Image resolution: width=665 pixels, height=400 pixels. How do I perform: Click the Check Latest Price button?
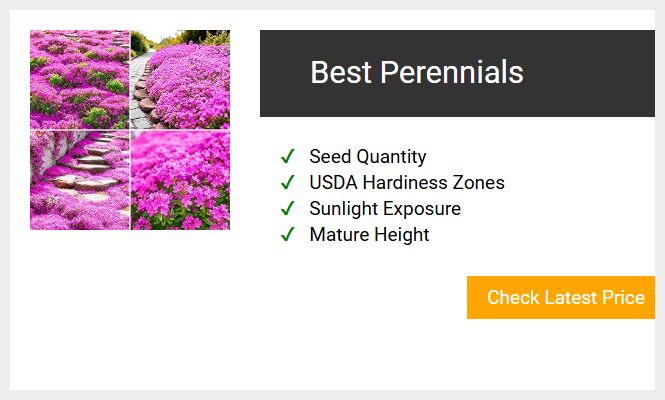pyautogui.click(x=561, y=297)
